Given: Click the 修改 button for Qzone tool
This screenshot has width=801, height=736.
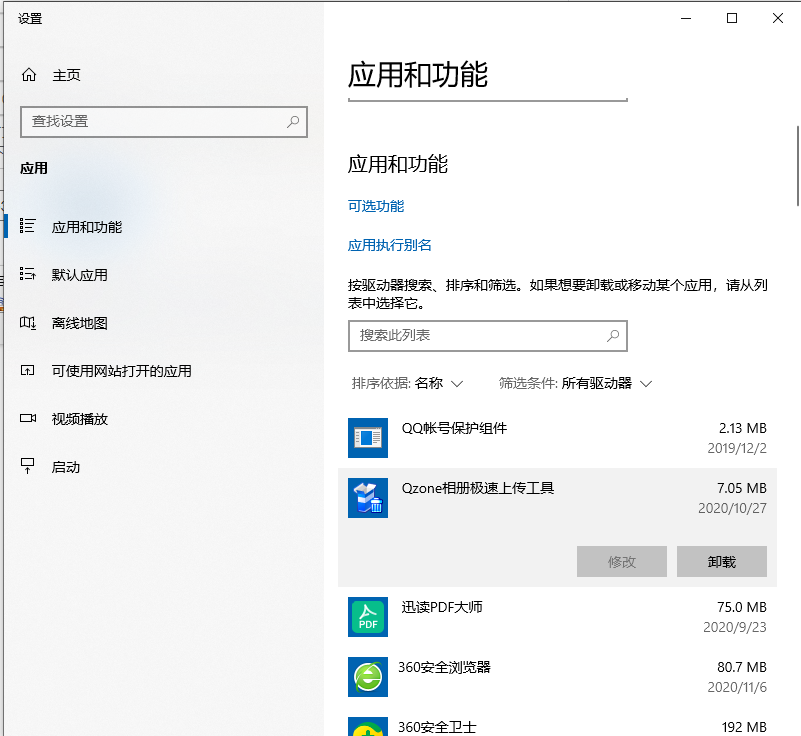Looking at the screenshot, I should click(621, 561).
